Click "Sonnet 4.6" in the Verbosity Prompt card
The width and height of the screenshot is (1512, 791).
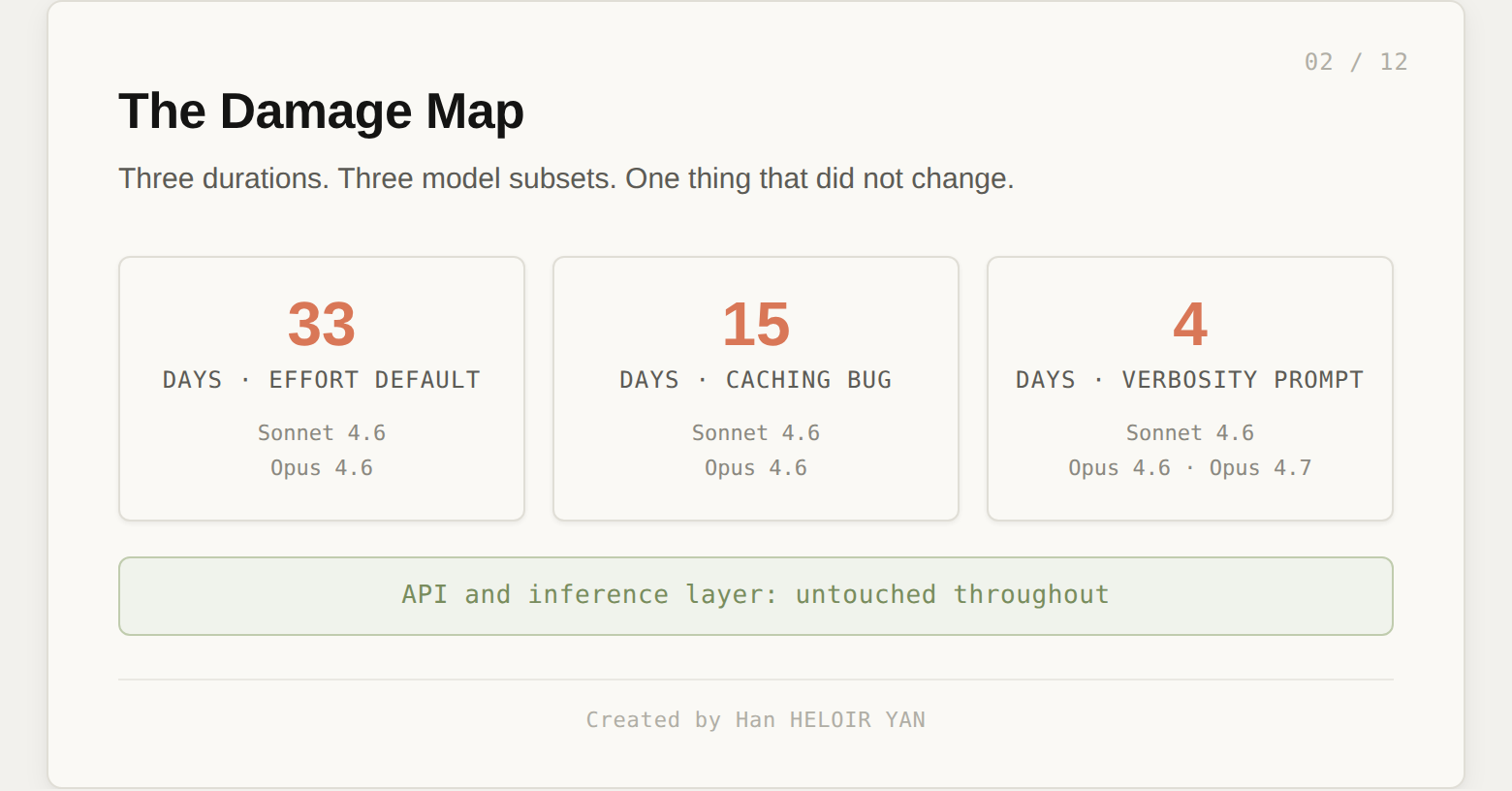click(1190, 433)
